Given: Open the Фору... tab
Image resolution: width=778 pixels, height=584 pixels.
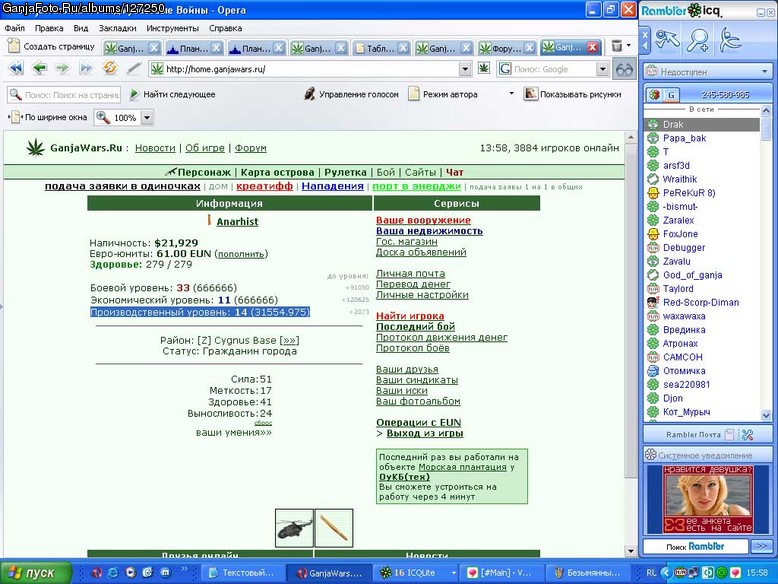Looking at the screenshot, I should click(506, 48).
